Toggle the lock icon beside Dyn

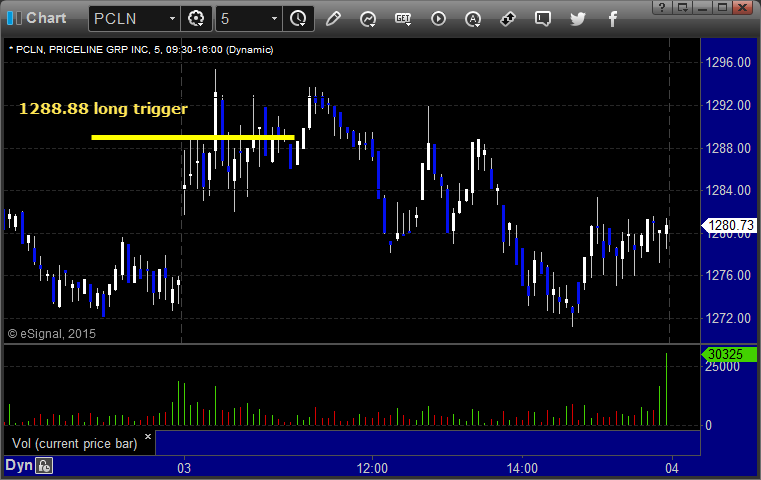point(44,466)
